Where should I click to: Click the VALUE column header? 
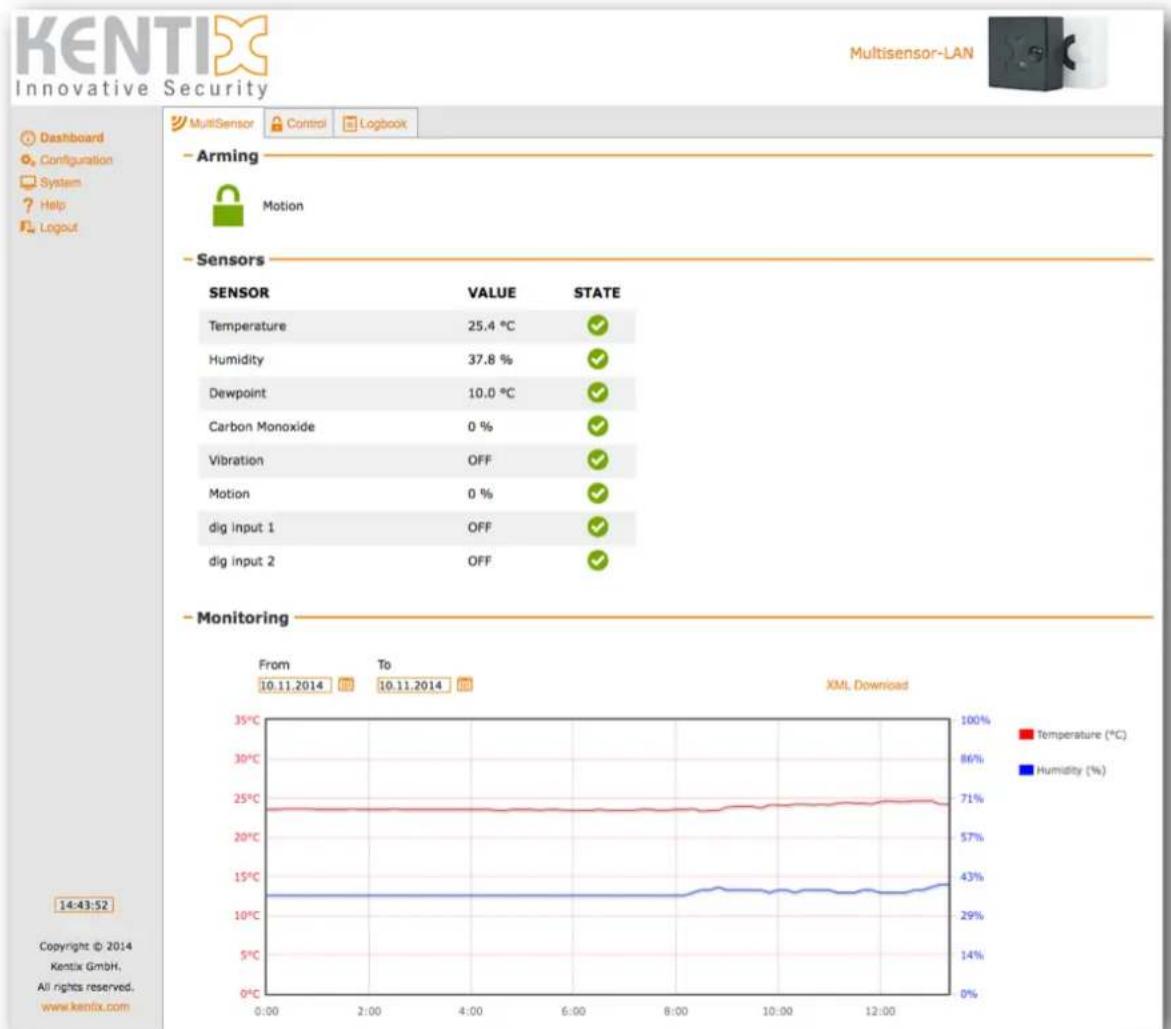[x=491, y=293]
